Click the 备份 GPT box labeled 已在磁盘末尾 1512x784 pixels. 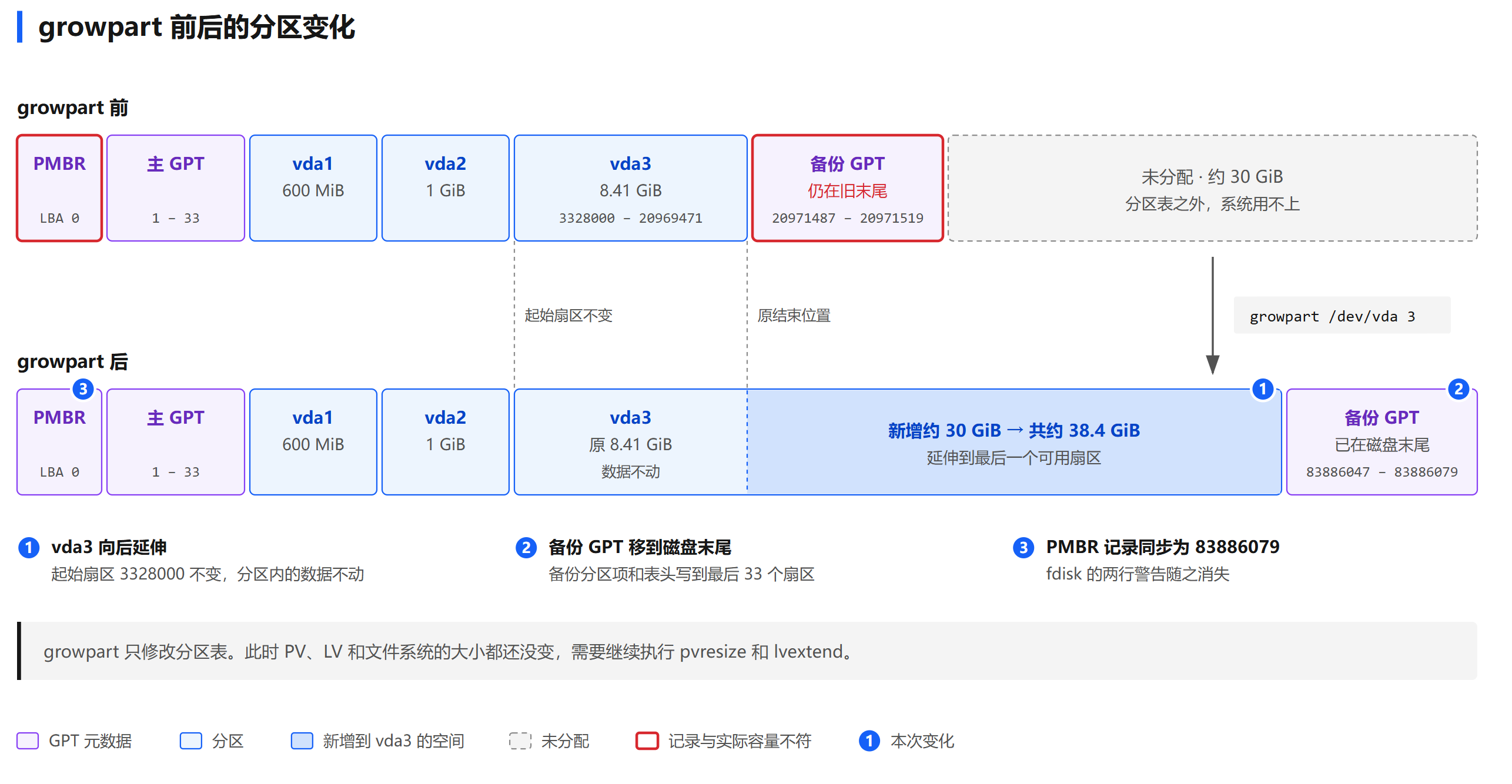1382,442
